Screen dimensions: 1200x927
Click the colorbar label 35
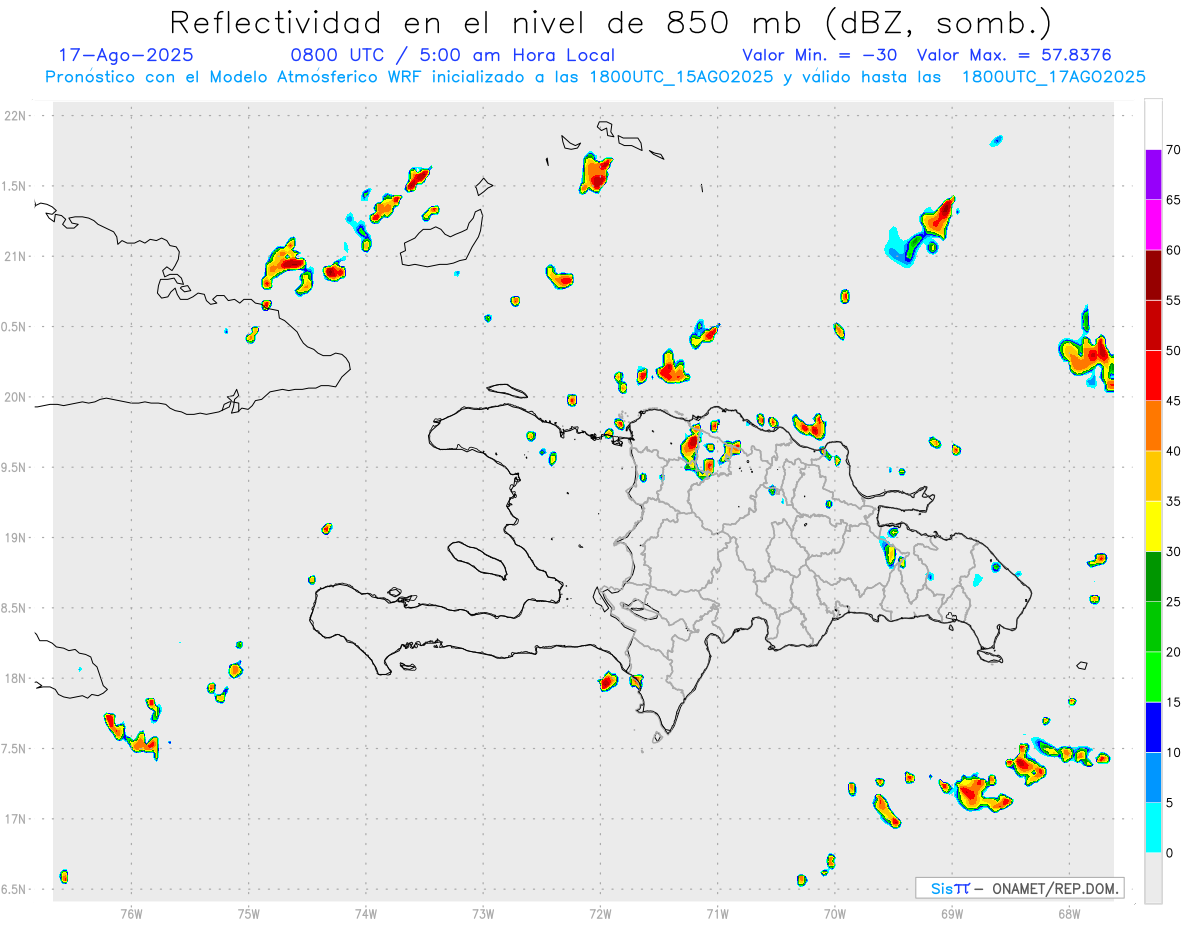1173,501
